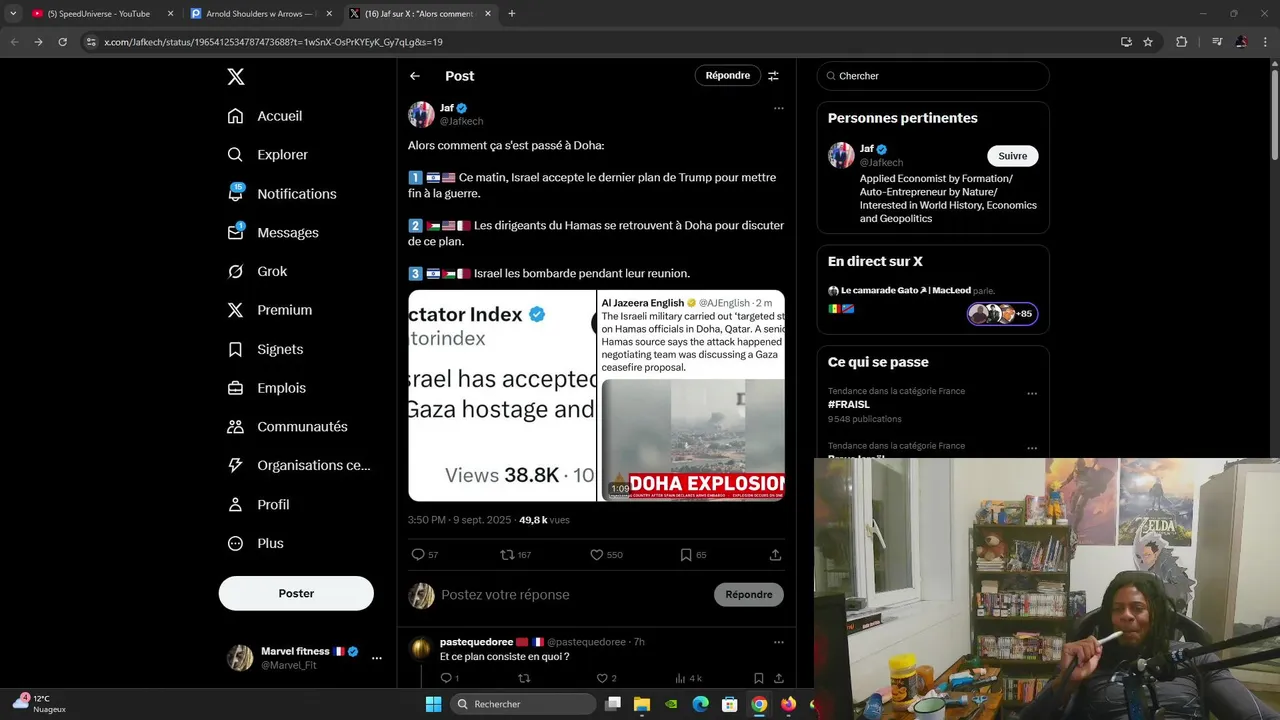This screenshot has height=720, width=1280.
Task: Like pastequedoree's comment
Action: click(607, 678)
